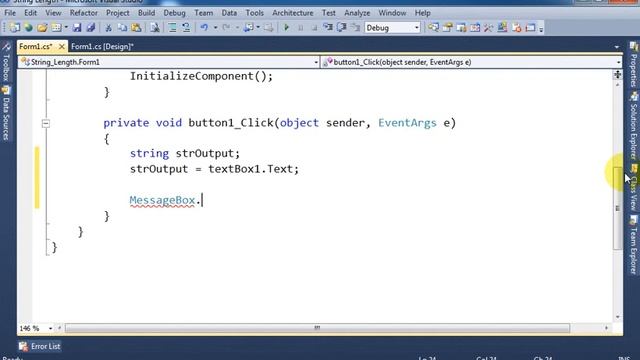Open the active files list dropdown
The height and width of the screenshot is (360, 640).
click(x=616, y=47)
